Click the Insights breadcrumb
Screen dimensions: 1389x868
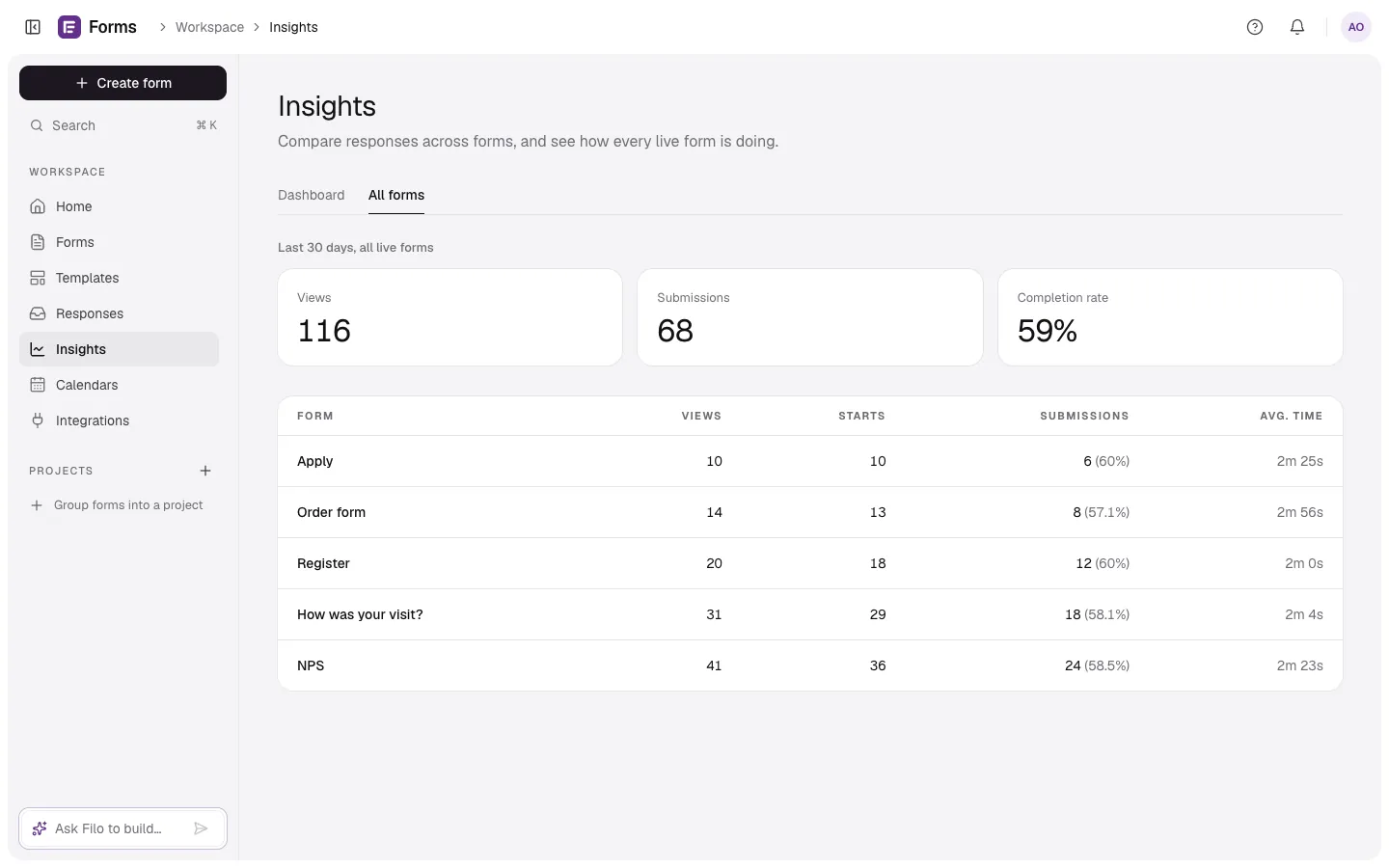pos(293,27)
